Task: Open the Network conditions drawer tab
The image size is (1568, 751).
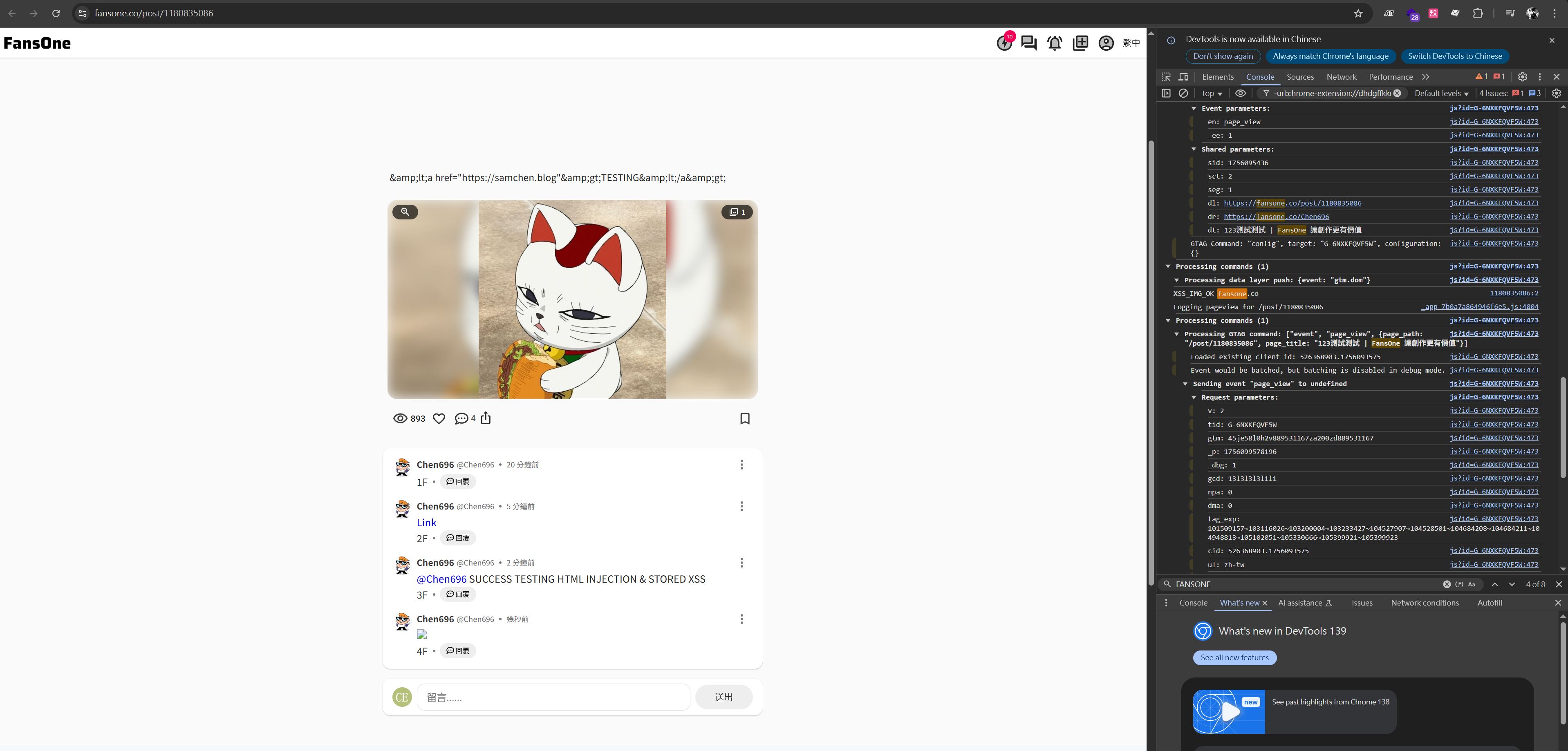Action: click(x=1425, y=603)
